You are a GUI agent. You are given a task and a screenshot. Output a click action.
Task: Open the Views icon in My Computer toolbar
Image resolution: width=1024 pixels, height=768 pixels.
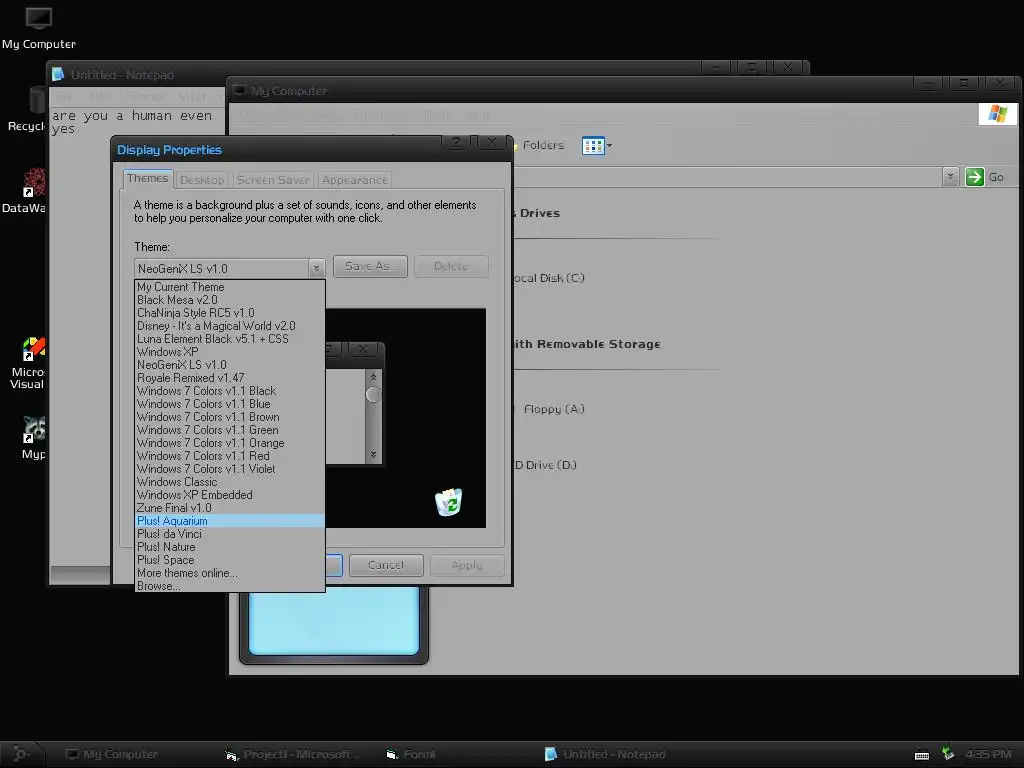click(596, 146)
